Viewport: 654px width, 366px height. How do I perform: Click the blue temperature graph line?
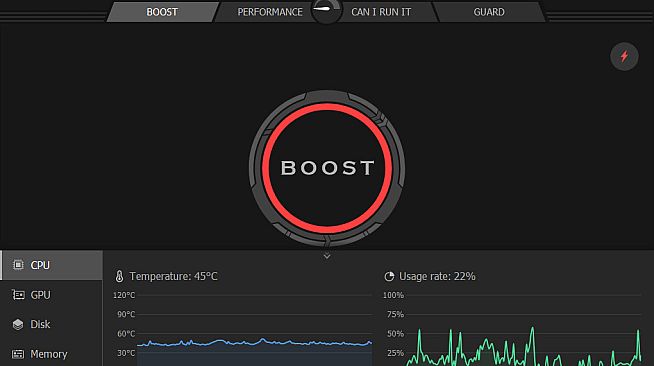[254, 343]
